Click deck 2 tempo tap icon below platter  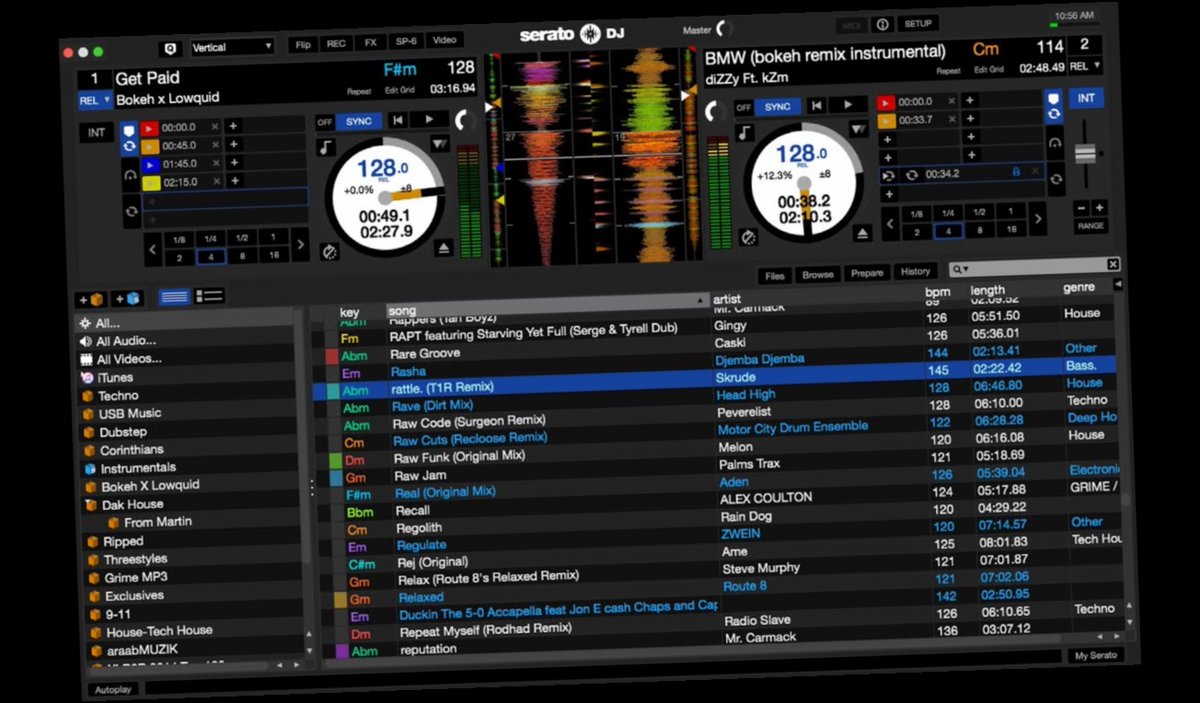click(x=748, y=237)
